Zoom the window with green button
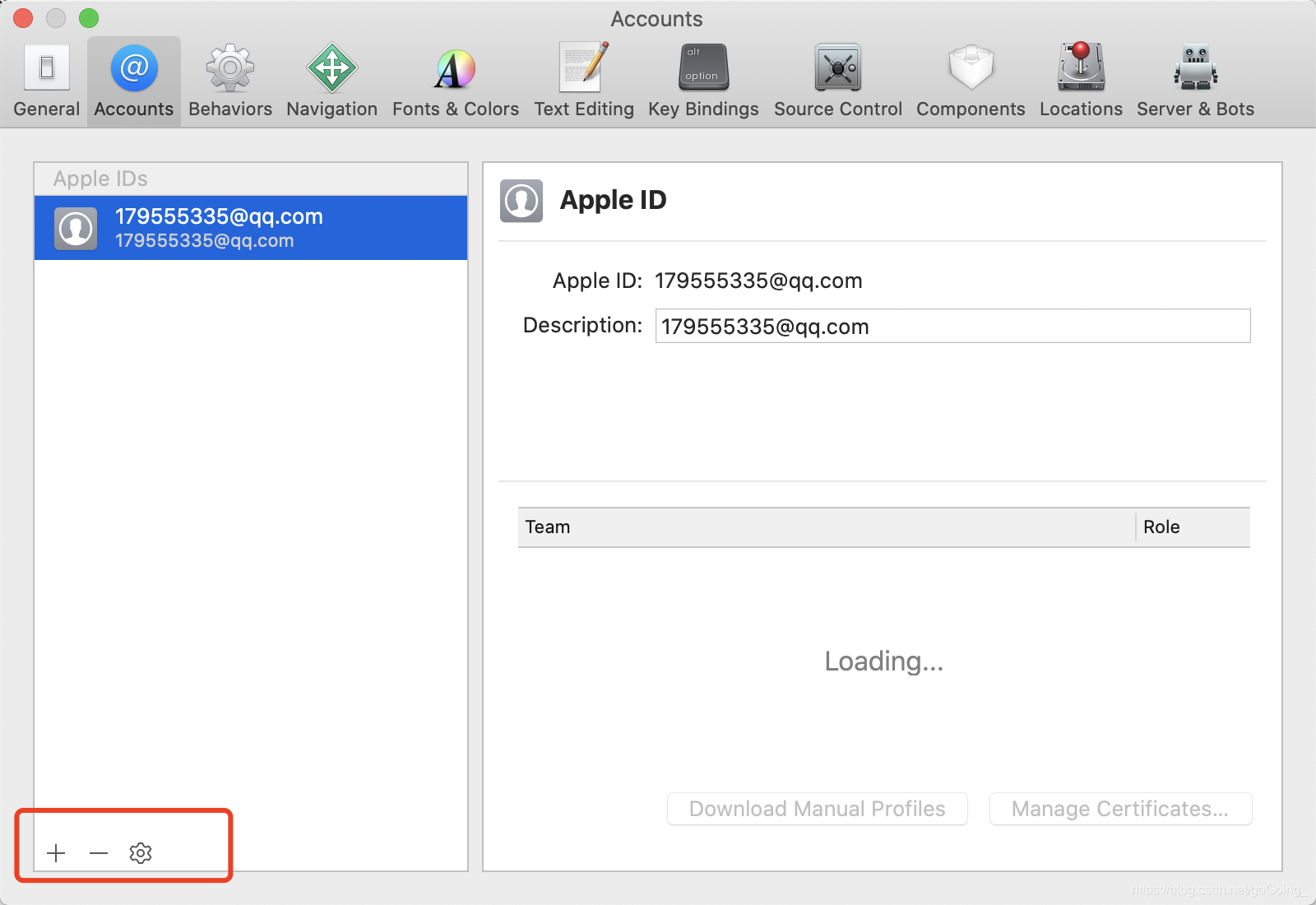The image size is (1316, 905). [89, 18]
